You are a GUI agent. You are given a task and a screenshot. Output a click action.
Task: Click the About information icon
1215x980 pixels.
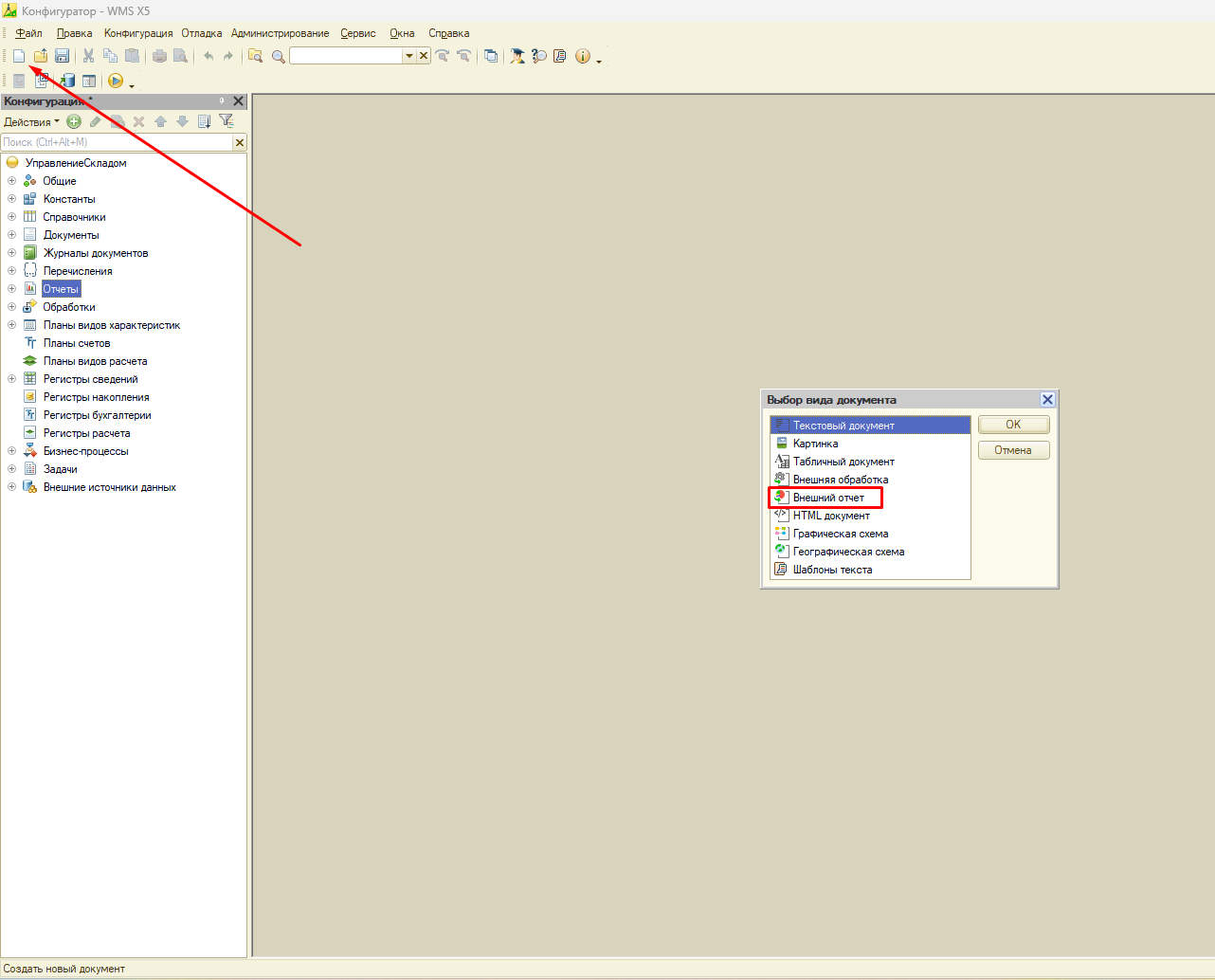(x=582, y=56)
